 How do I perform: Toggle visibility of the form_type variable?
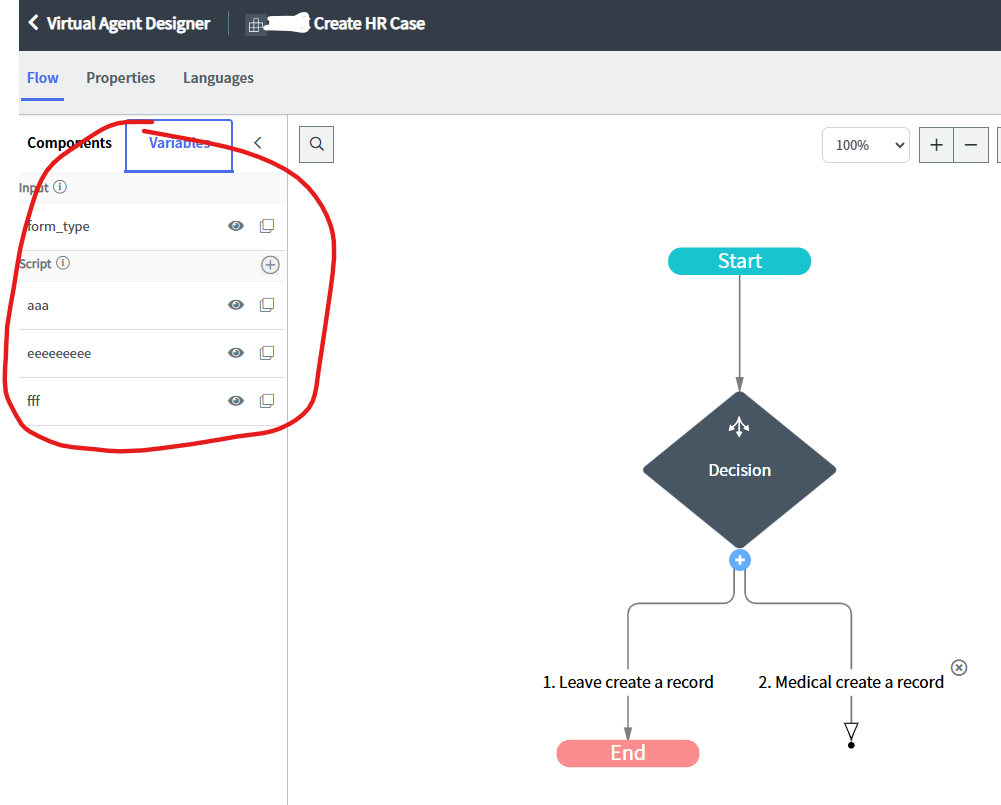pos(235,225)
